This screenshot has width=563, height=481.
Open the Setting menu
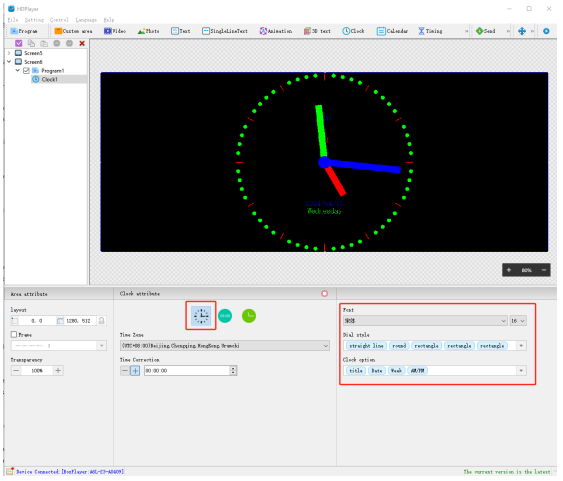[34, 20]
